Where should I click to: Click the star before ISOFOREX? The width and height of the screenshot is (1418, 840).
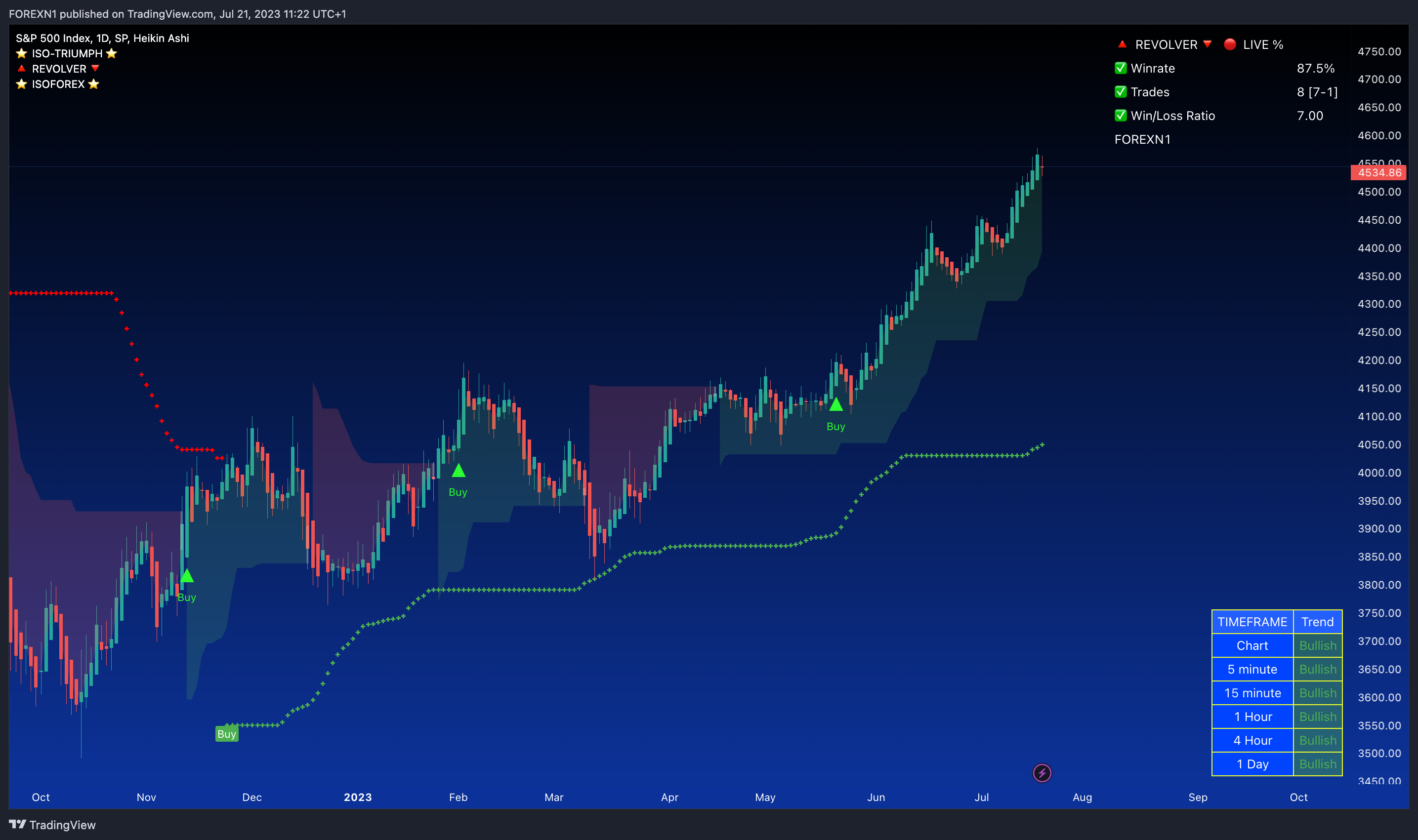click(22, 84)
